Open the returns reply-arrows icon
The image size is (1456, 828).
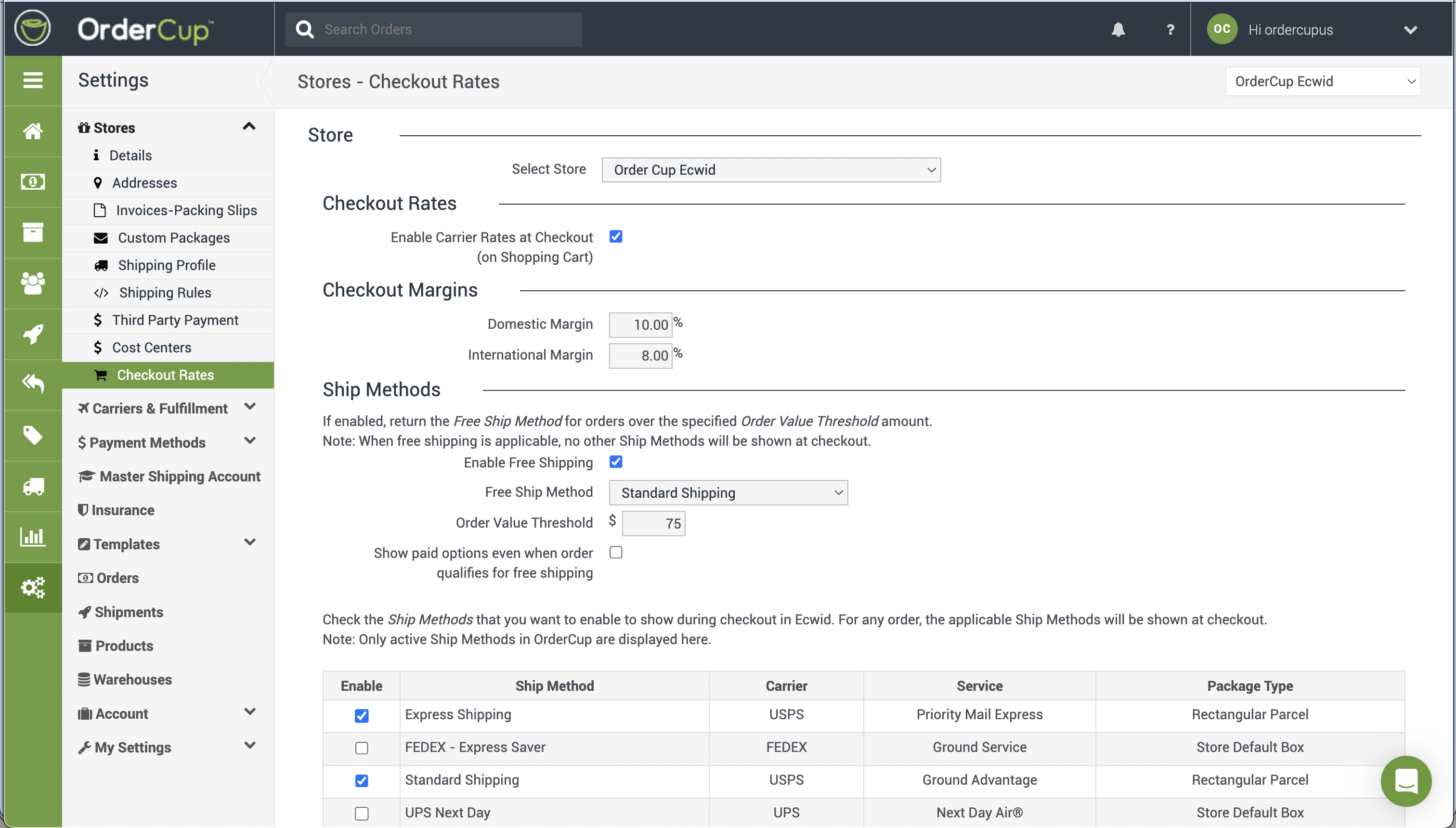pos(33,384)
